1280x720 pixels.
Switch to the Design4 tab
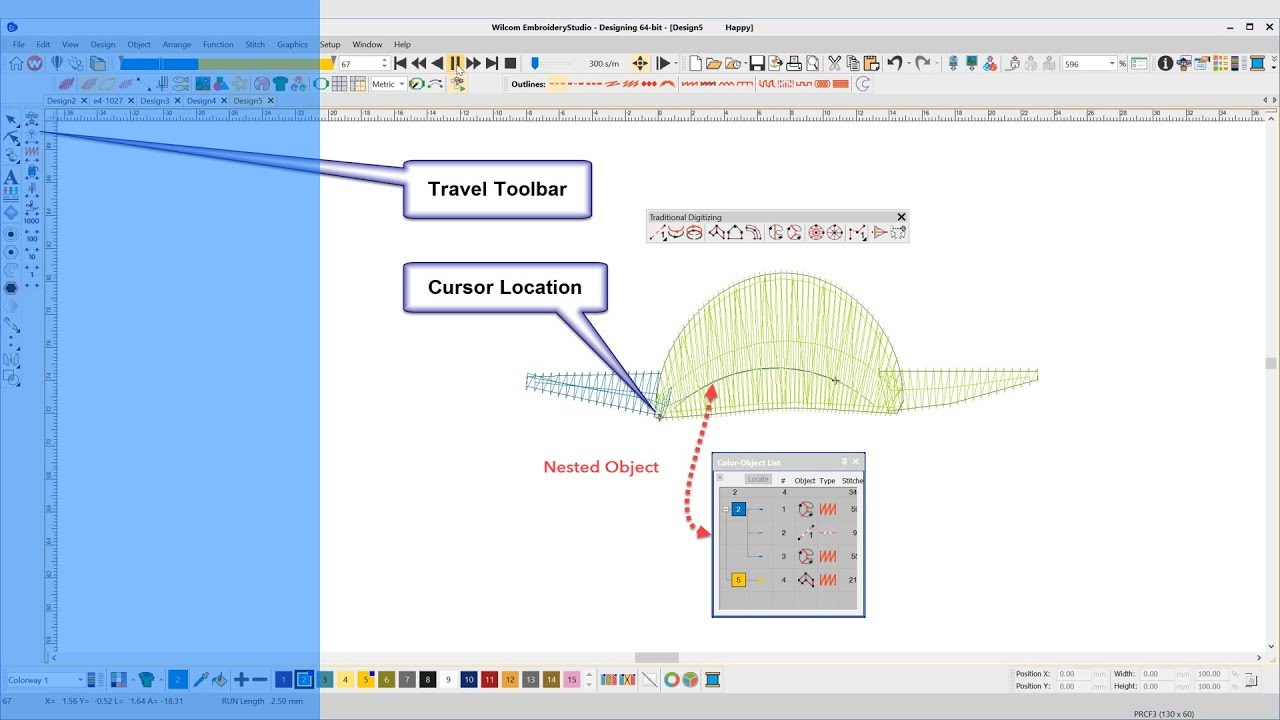200,101
